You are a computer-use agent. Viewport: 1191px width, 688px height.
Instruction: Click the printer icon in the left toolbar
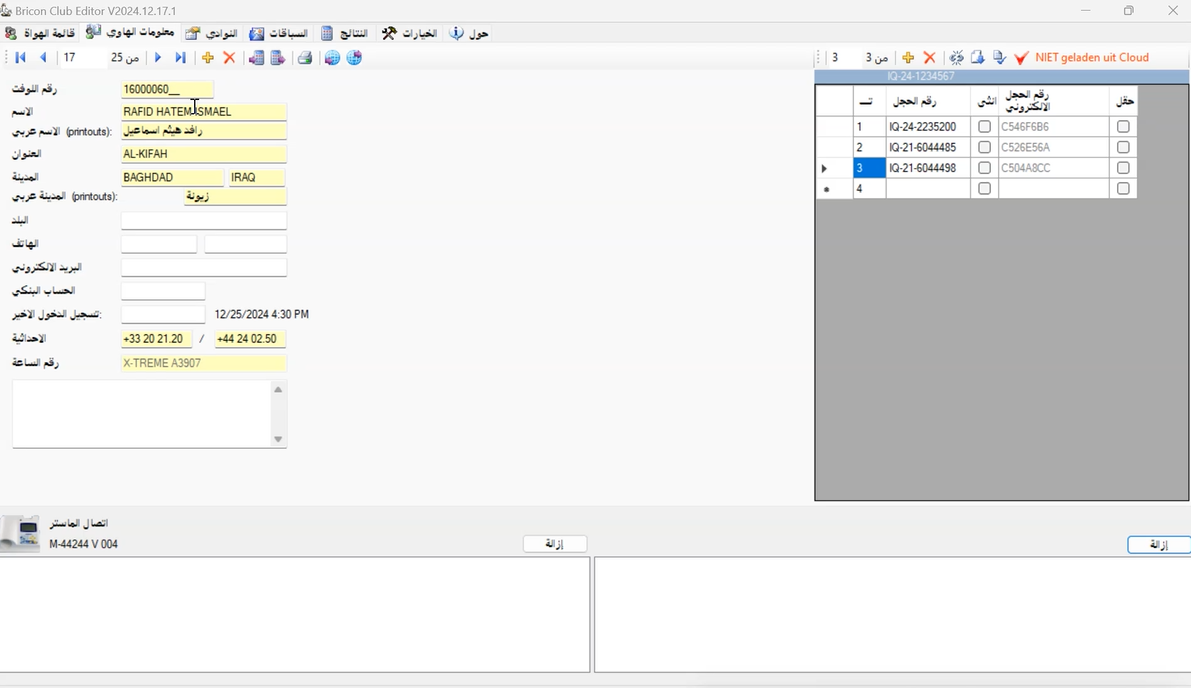(x=305, y=58)
